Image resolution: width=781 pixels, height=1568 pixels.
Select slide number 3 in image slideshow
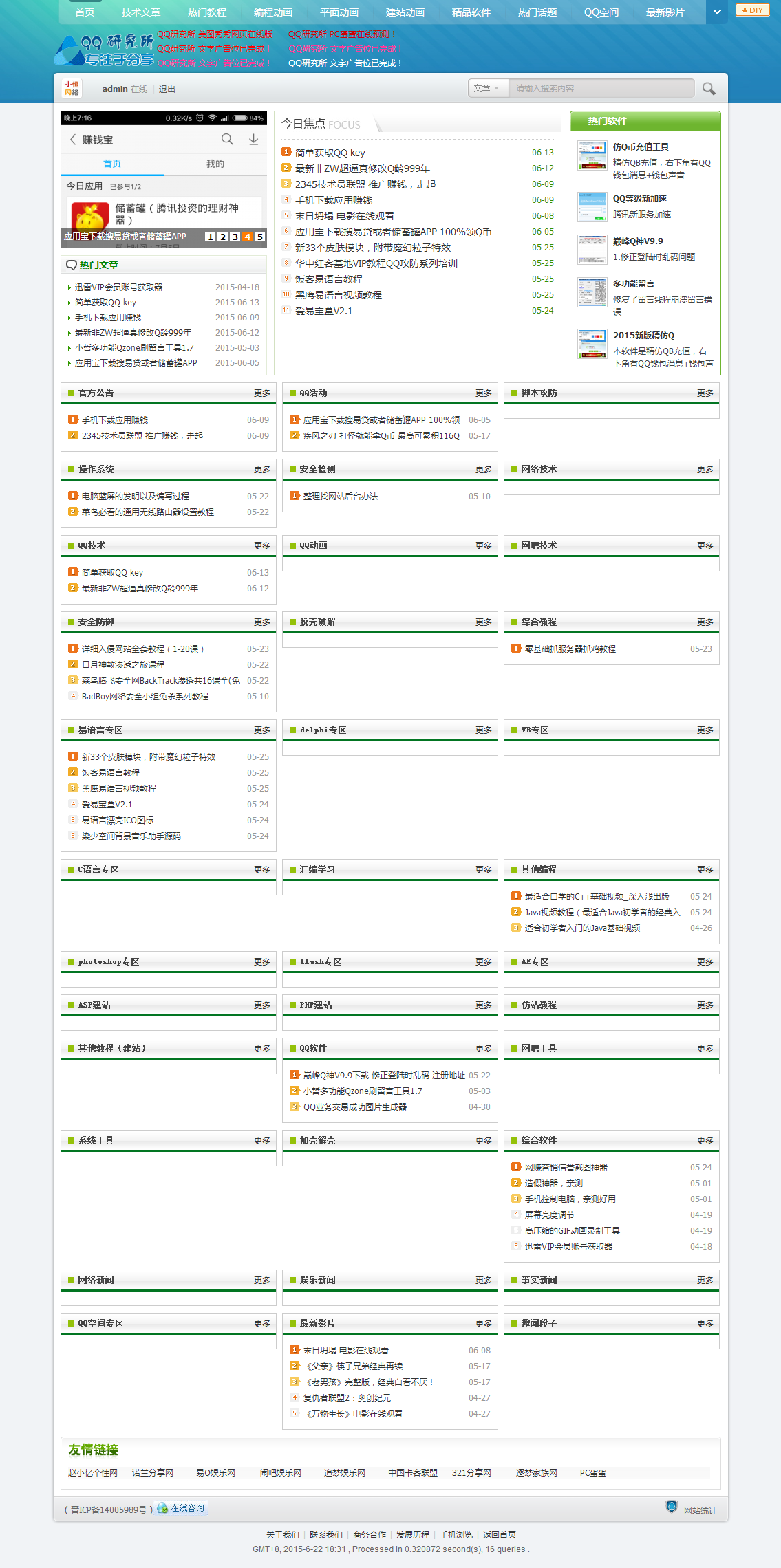[235, 237]
